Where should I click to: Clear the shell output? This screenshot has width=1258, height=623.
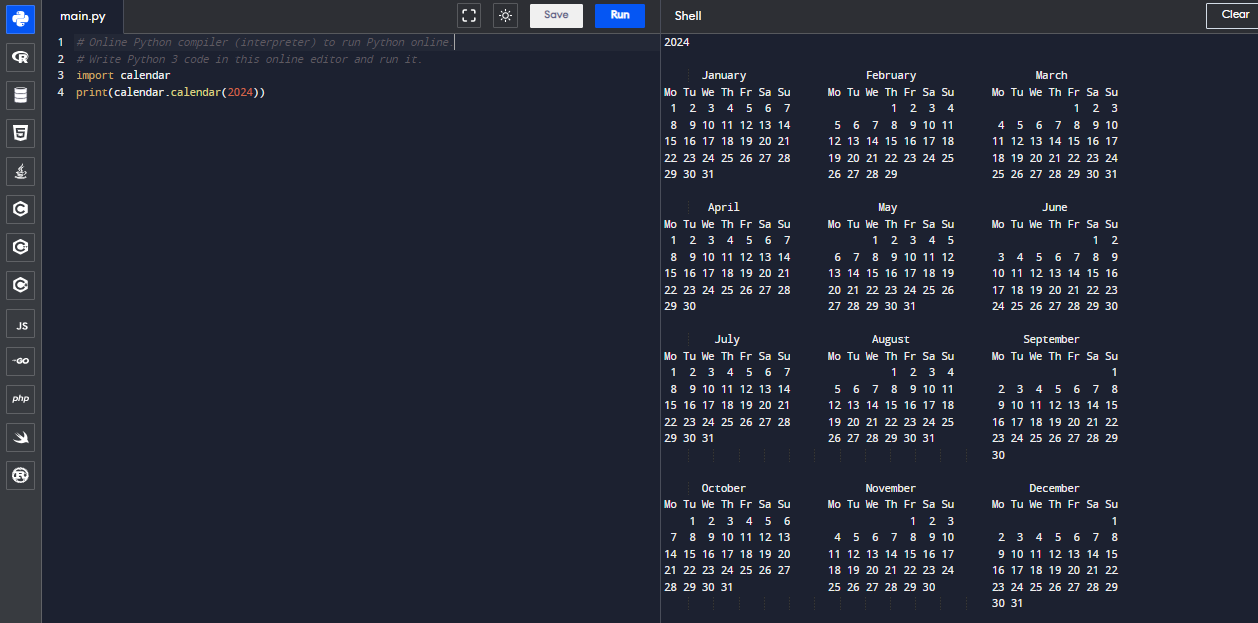(x=1234, y=15)
